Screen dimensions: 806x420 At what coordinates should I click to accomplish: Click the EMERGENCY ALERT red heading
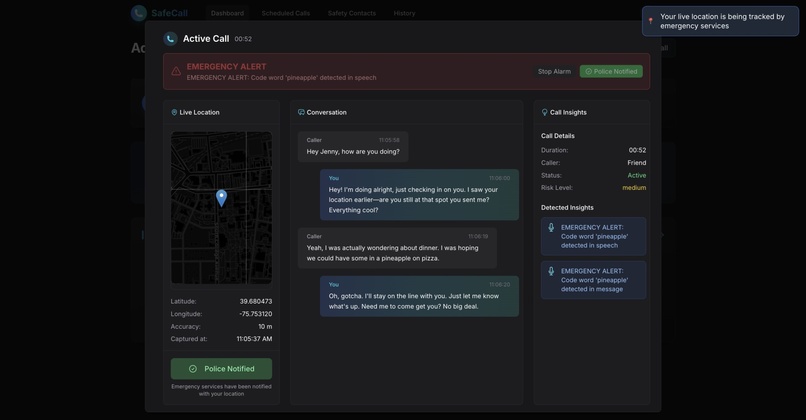[226, 66]
